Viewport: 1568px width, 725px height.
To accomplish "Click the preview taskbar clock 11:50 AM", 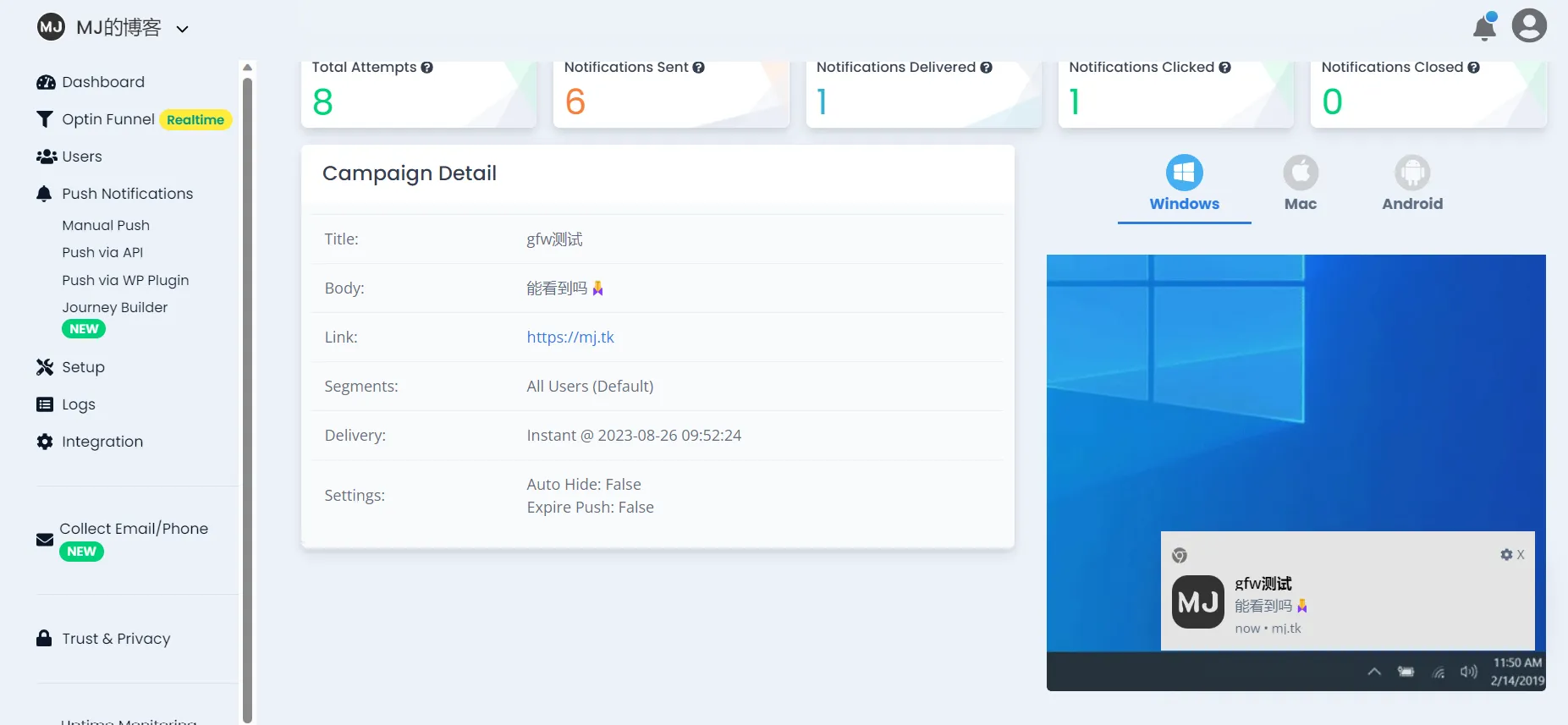I will [x=1517, y=662].
